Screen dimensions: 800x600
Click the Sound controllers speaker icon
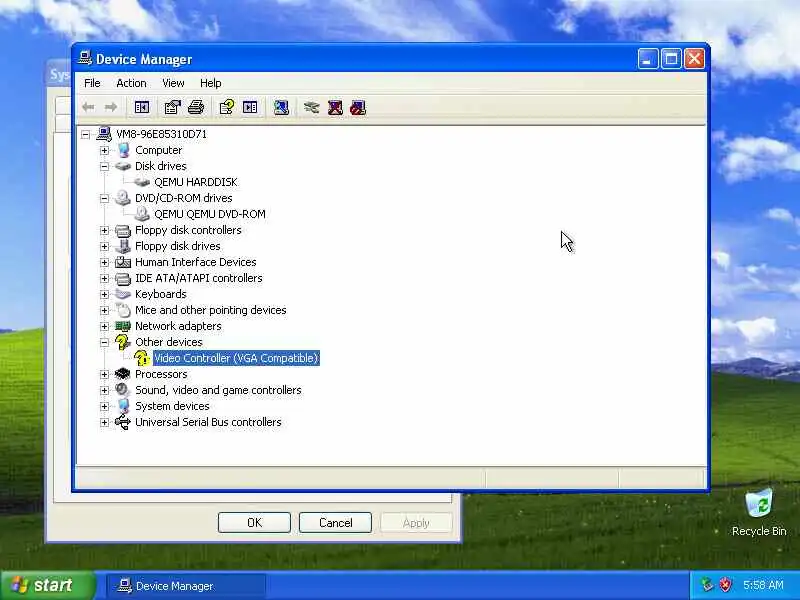click(x=123, y=390)
